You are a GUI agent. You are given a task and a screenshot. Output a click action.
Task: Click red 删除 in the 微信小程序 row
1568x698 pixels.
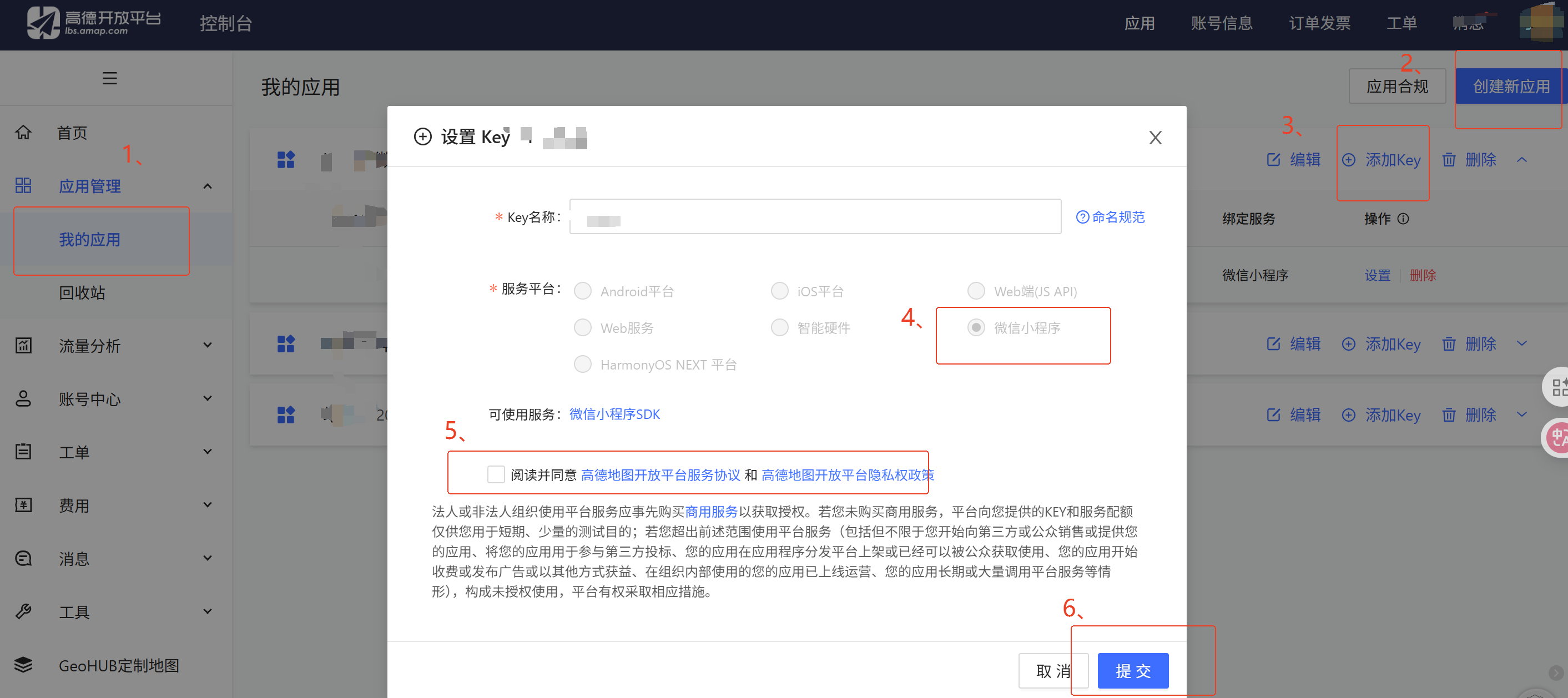1423,275
